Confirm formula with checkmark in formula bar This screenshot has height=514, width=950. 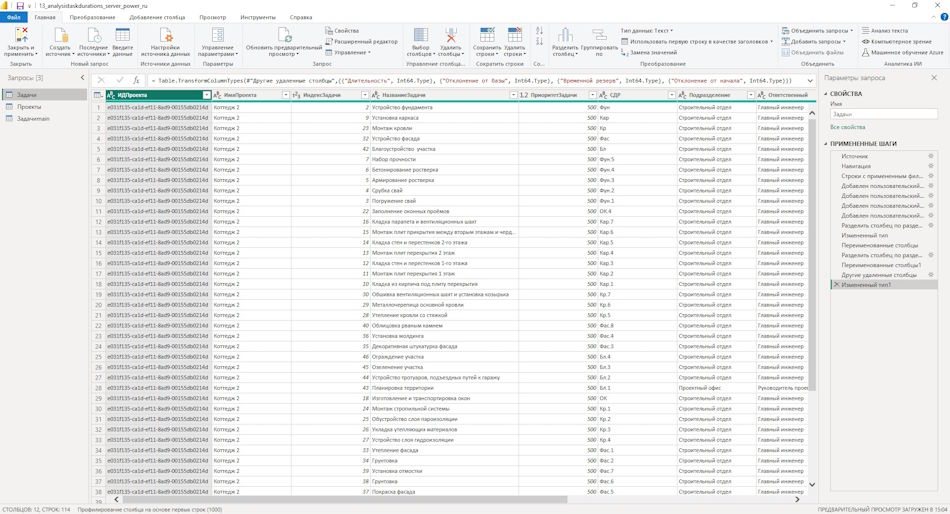(120, 80)
